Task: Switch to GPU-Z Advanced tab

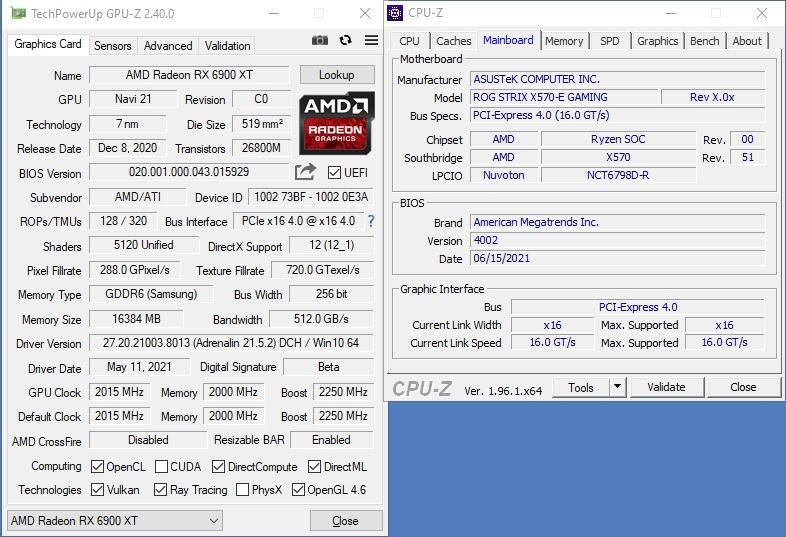Action: [168, 46]
